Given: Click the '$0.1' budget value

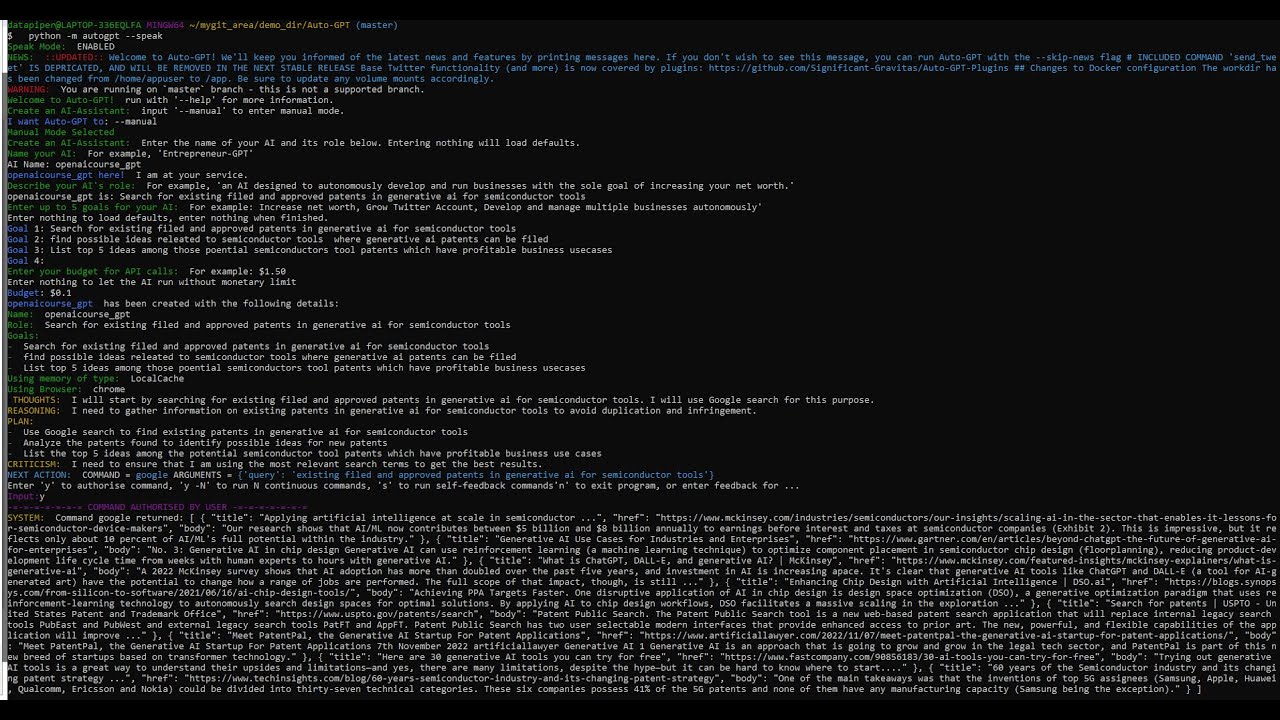Looking at the screenshot, I should coord(61,293).
